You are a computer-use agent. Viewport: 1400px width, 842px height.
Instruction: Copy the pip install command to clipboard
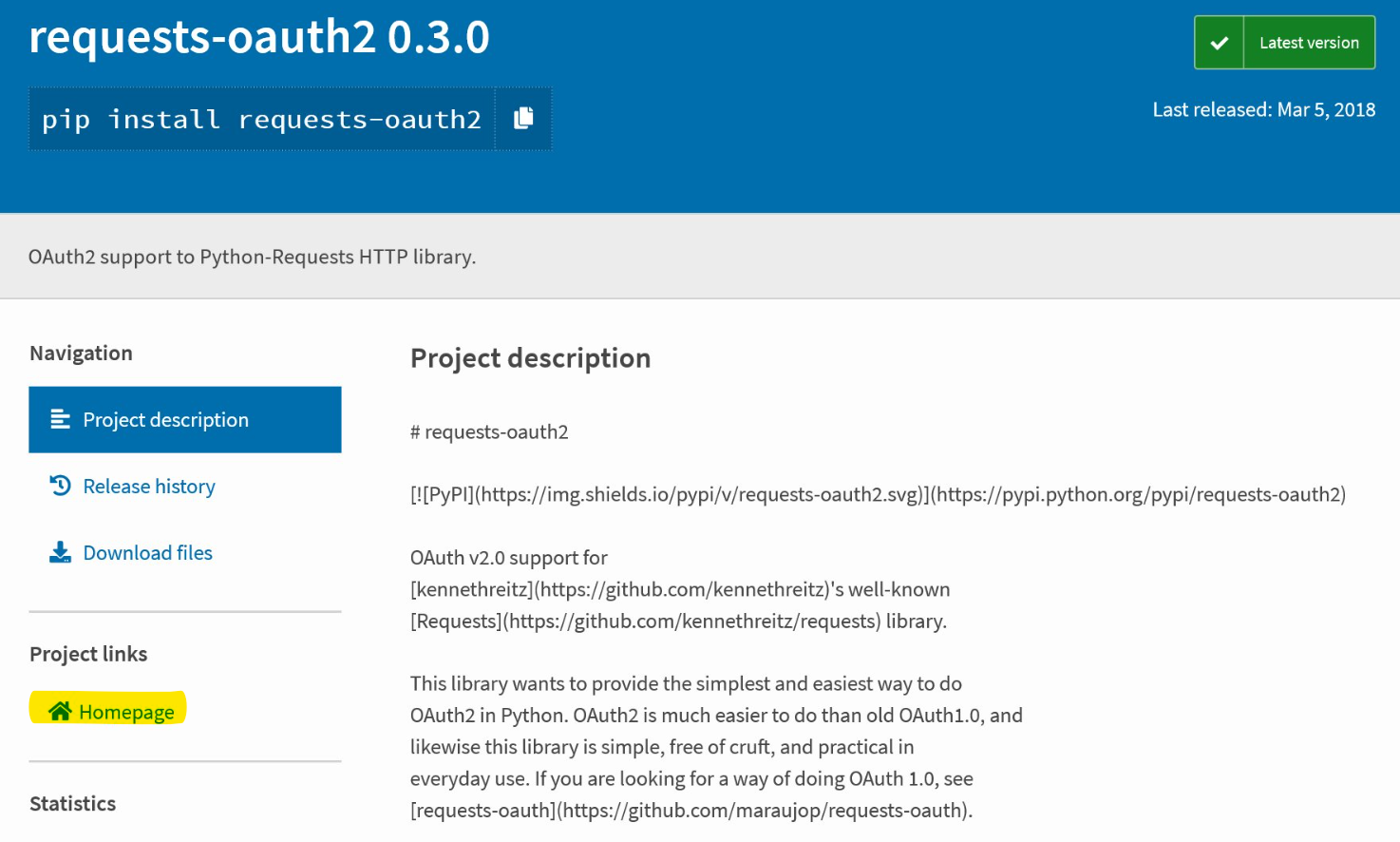coord(523,119)
